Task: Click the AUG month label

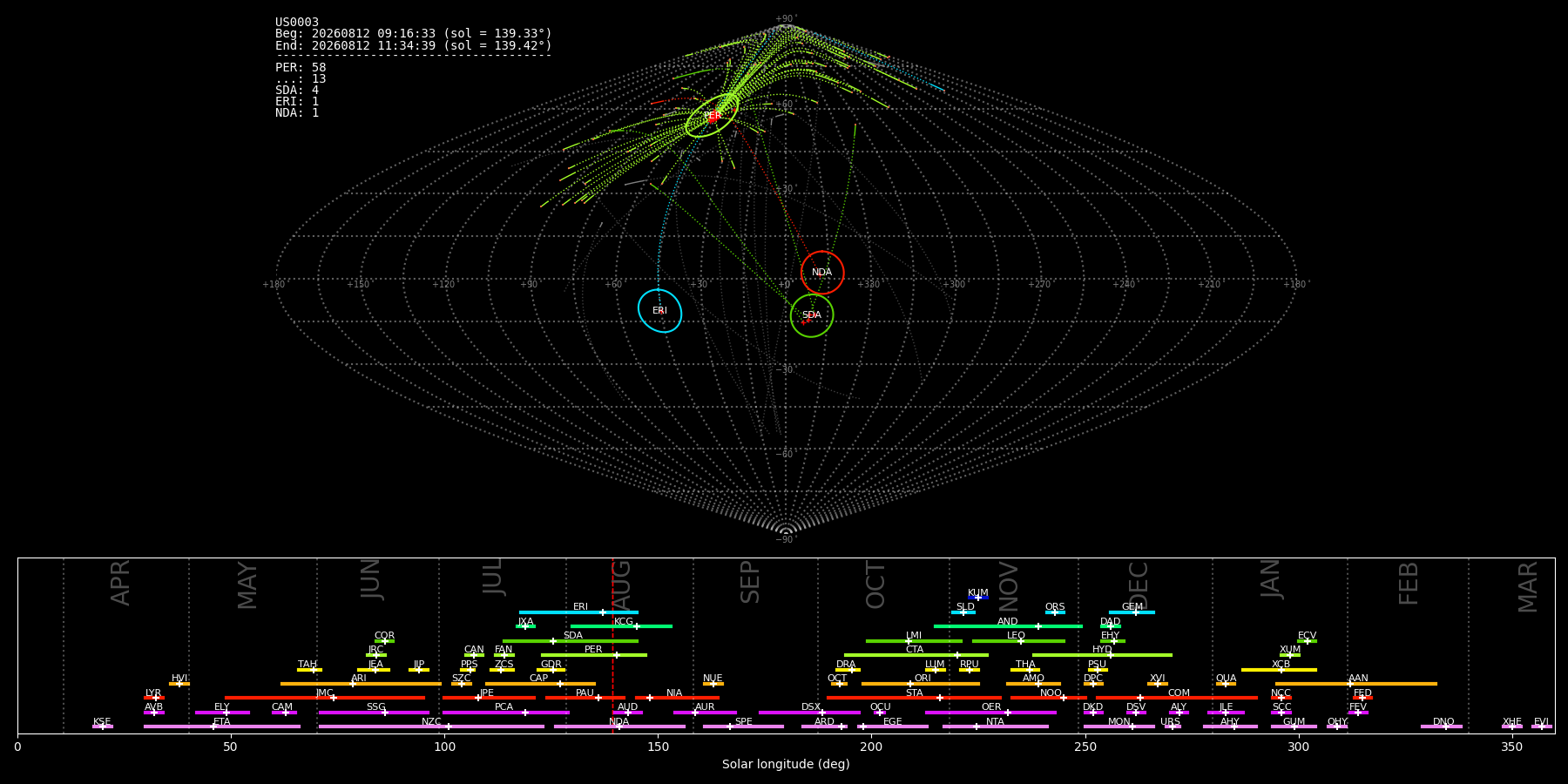Action: click(621, 585)
